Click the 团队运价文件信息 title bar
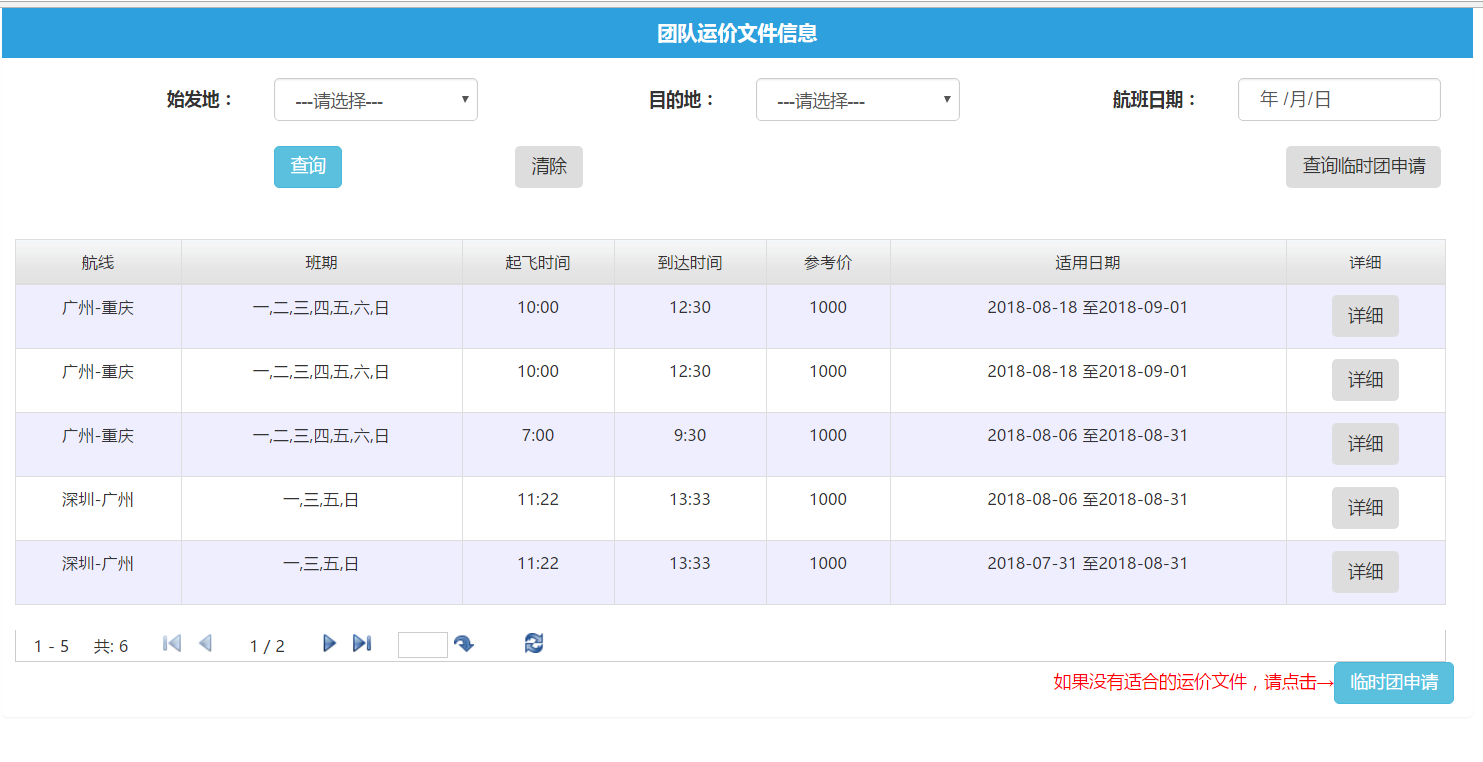Viewport: 1483px width, 762px height. [x=738, y=33]
